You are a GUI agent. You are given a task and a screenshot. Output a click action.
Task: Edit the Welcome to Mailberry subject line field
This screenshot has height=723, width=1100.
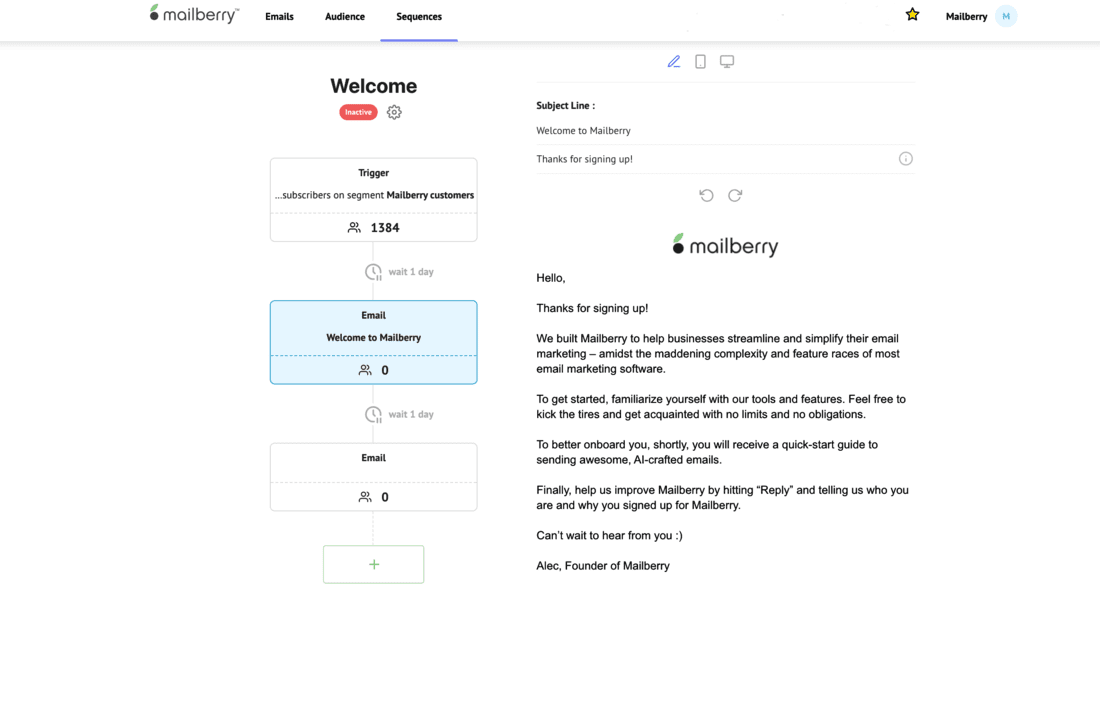[715, 131]
